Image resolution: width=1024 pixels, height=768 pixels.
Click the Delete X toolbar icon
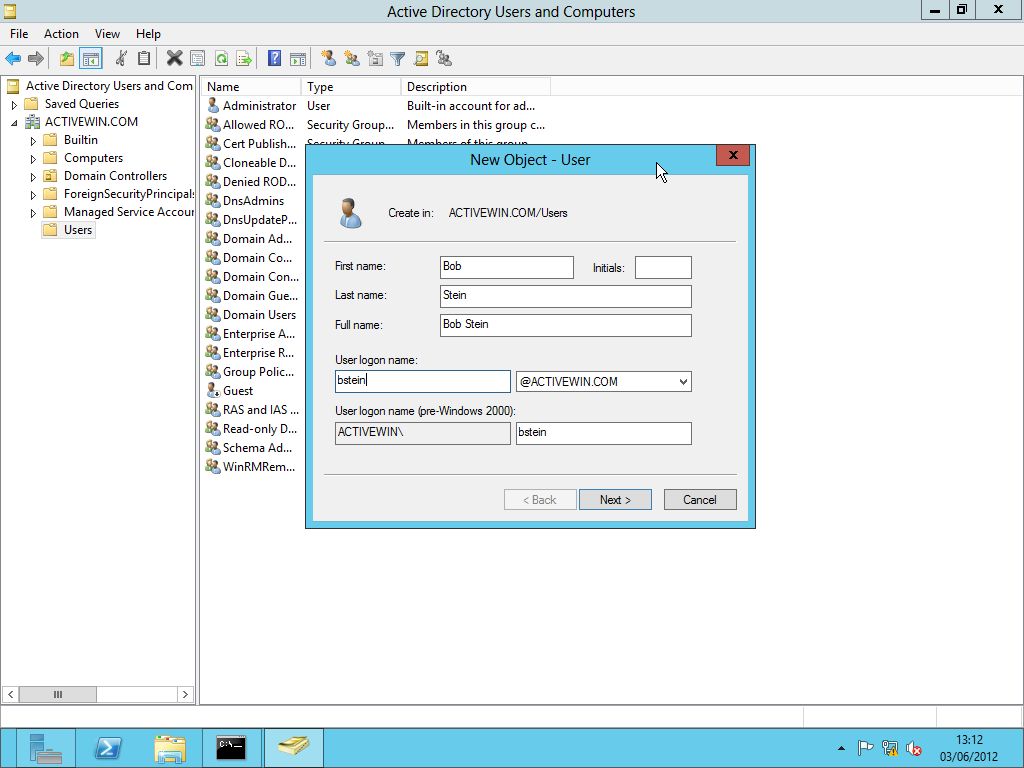tap(174, 59)
